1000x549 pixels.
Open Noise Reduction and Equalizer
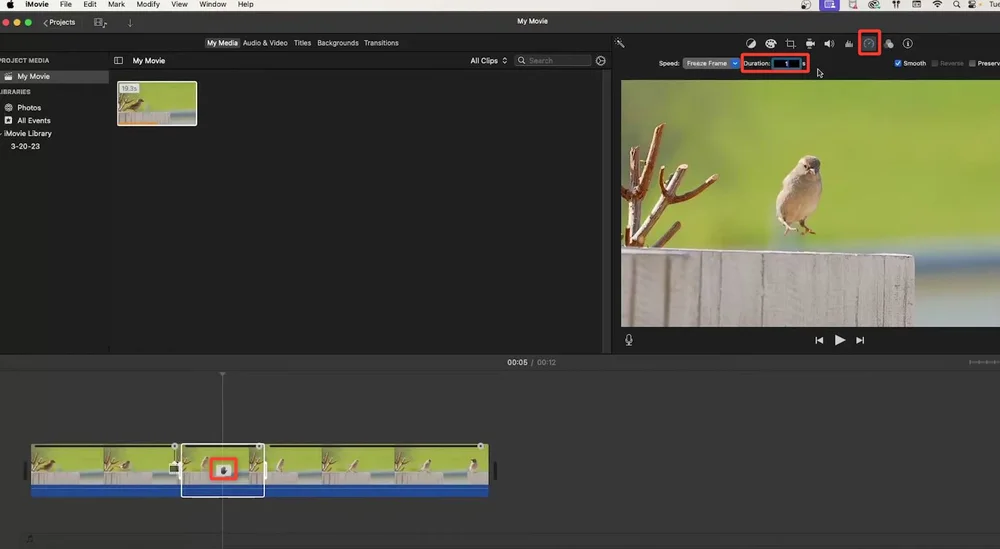pos(849,44)
